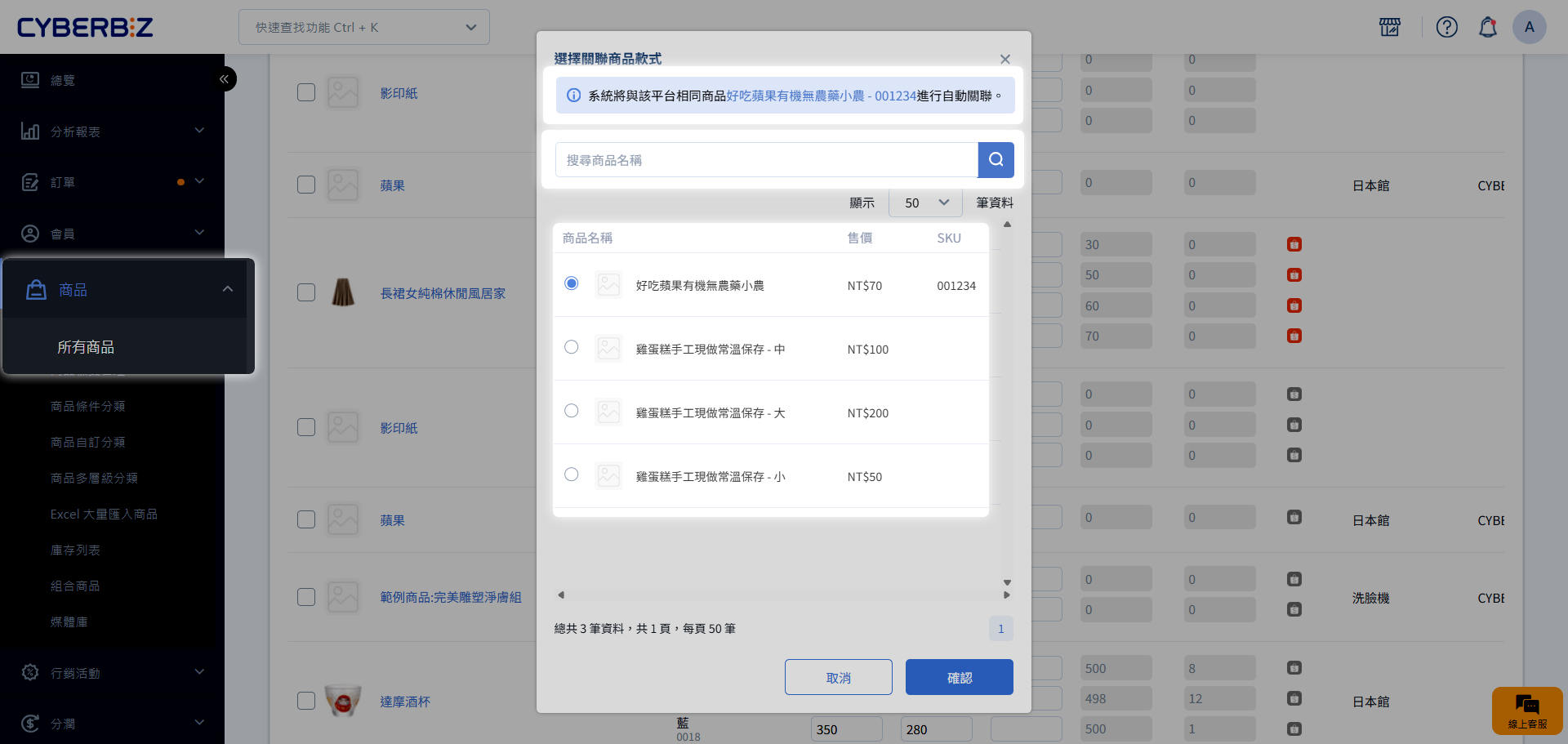Open the store front icon in header

pyautogui.click(x=1389, y=27)
